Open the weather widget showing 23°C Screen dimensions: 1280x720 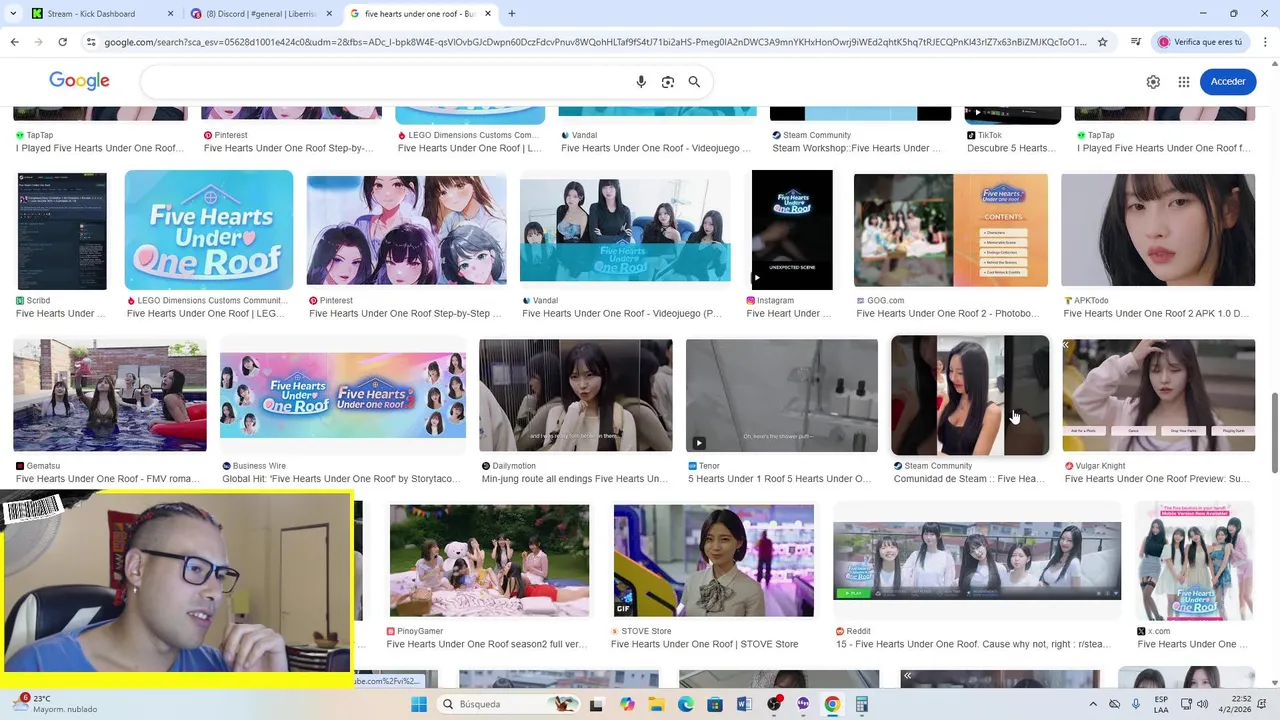click(55, 704)
